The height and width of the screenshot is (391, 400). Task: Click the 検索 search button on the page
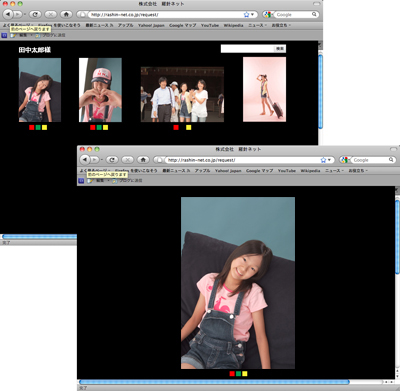280,49
